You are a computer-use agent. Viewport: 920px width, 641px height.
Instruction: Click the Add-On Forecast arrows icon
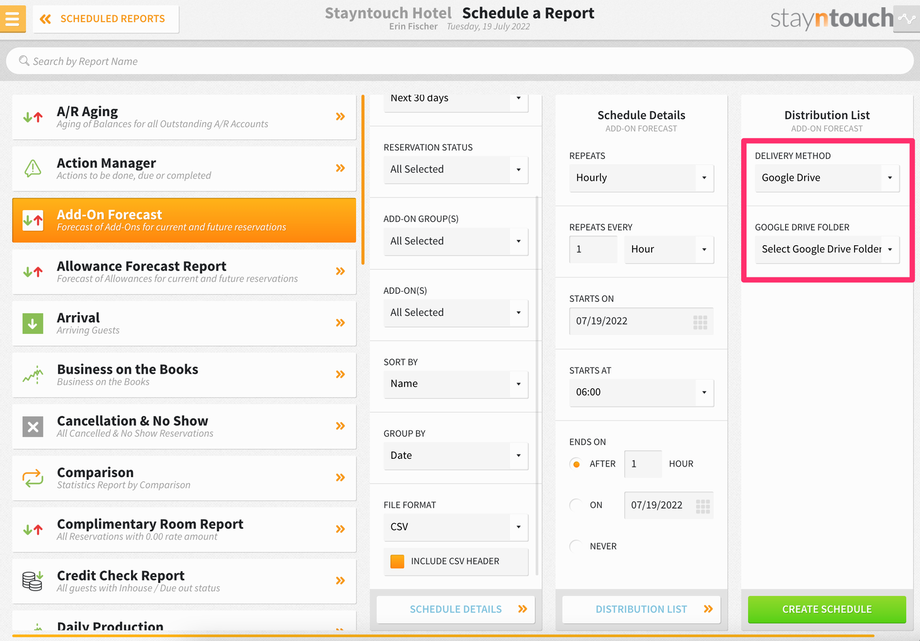pyautogui.click(x=33, y=220)
